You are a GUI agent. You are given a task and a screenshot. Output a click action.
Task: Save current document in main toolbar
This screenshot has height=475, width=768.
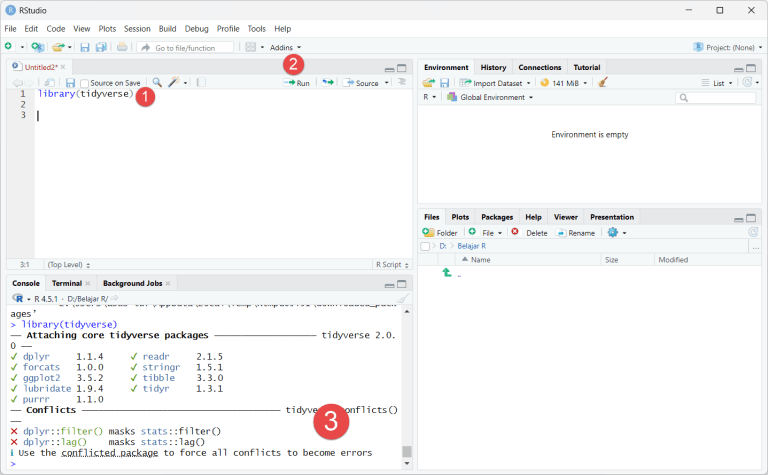85,47
